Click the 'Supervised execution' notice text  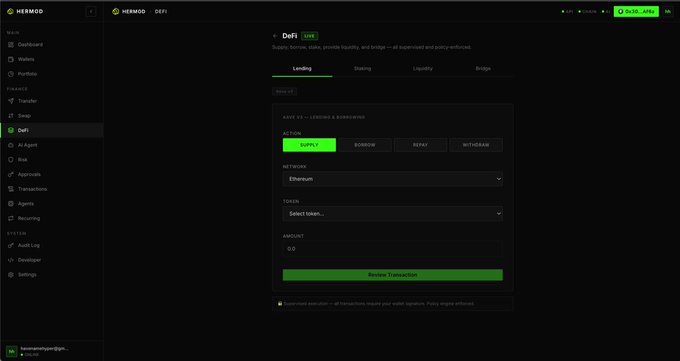tap(379, 304)
